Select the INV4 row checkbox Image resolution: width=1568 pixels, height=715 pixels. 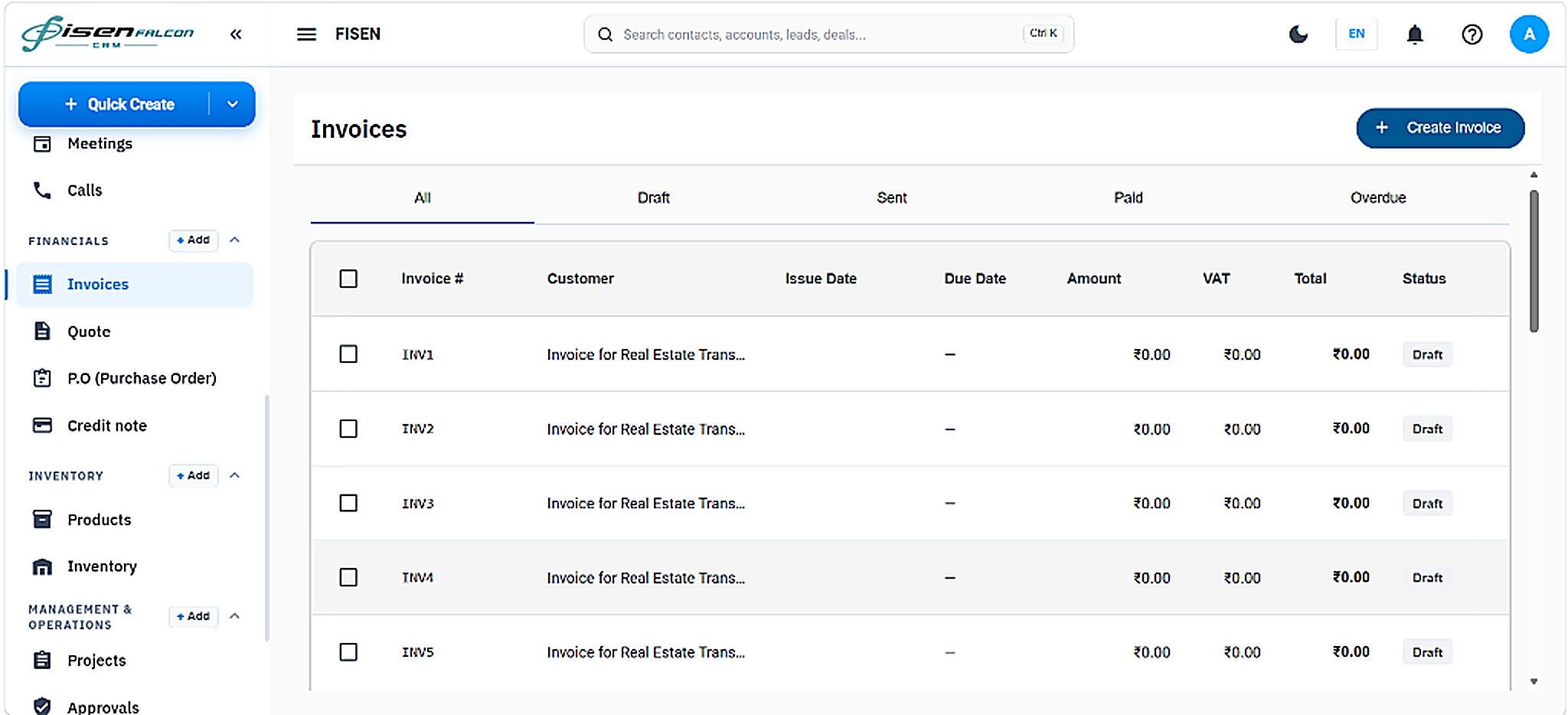coord(348,577)
